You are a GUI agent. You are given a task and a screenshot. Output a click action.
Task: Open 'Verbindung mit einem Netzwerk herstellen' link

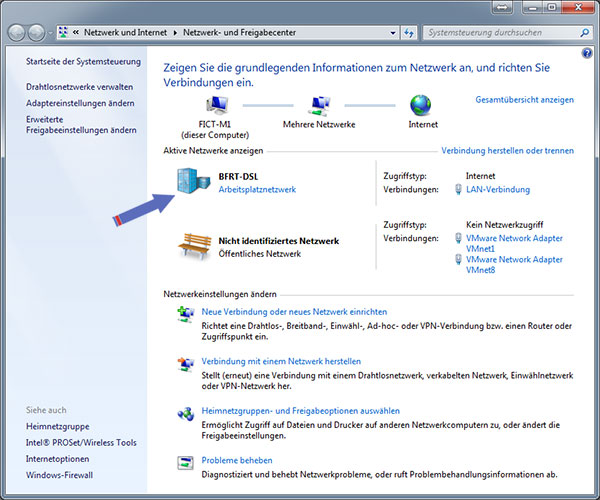[x=281, y=362]
